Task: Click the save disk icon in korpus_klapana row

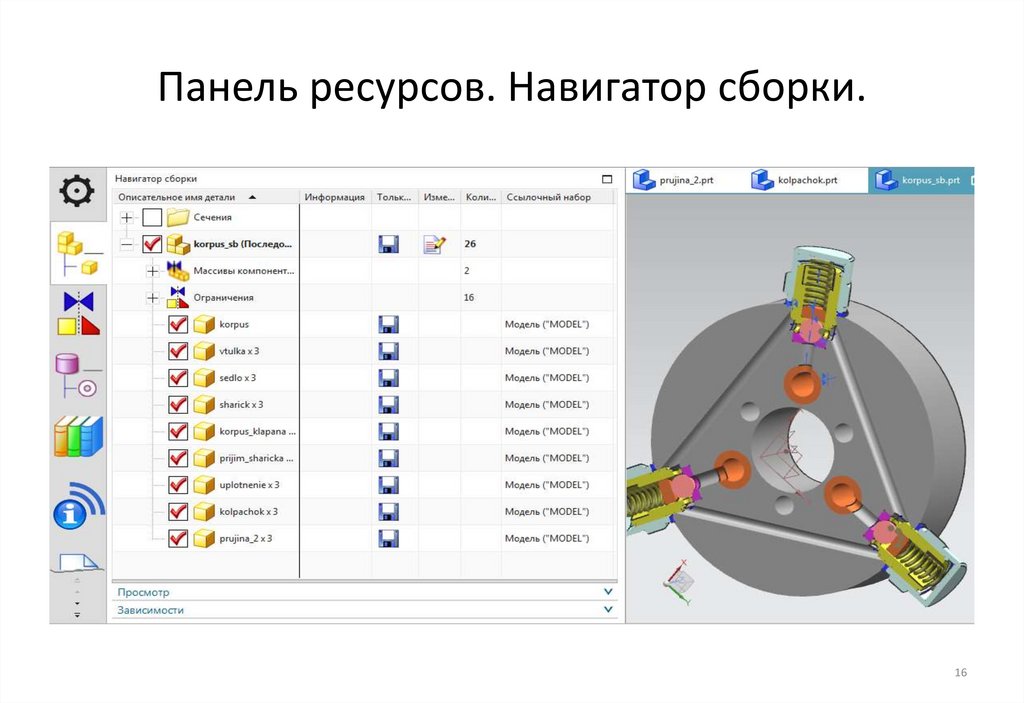Action: (x=389, y=432)
